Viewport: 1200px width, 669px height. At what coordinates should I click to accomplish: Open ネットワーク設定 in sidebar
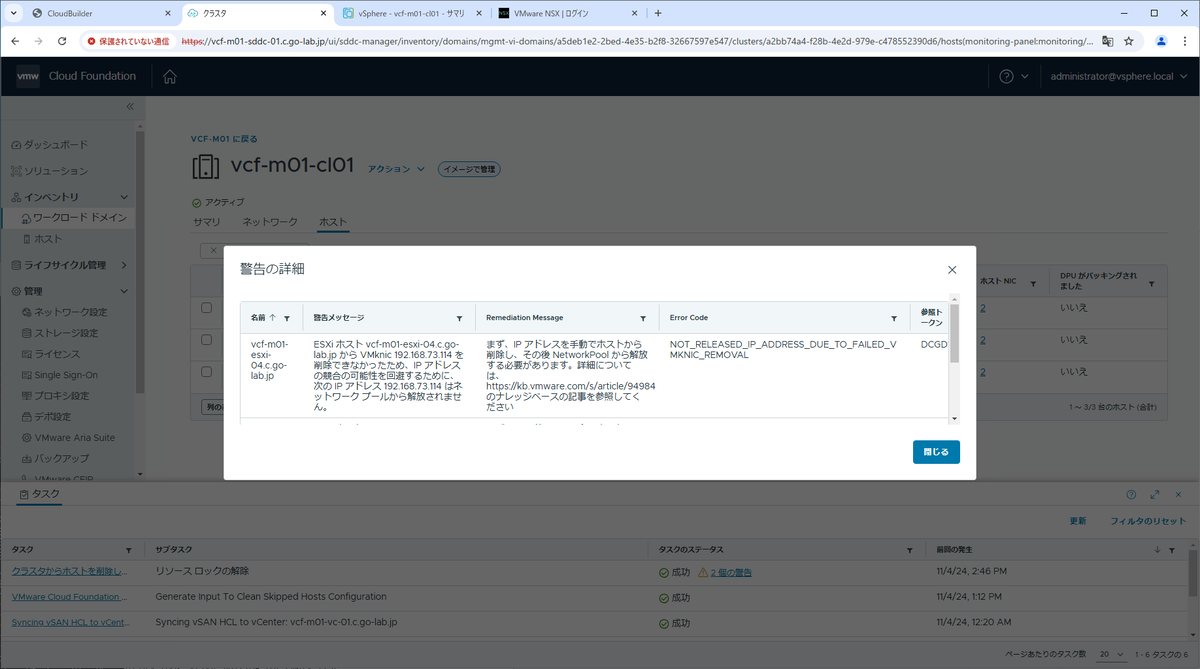[x=64, y=312]
